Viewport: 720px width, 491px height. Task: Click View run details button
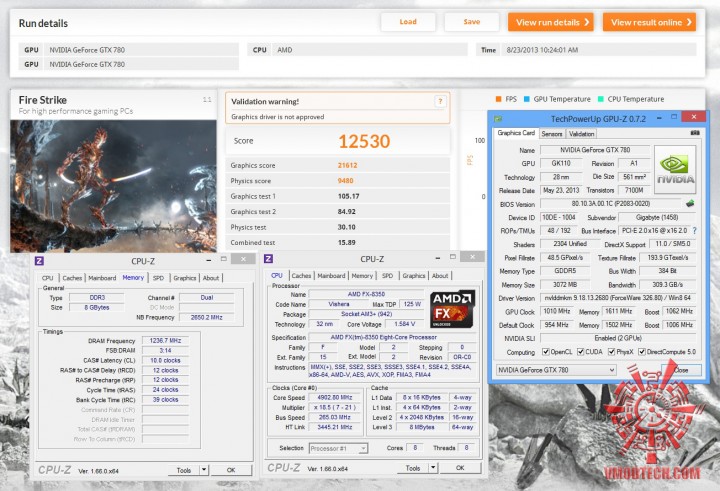[551, 22]
